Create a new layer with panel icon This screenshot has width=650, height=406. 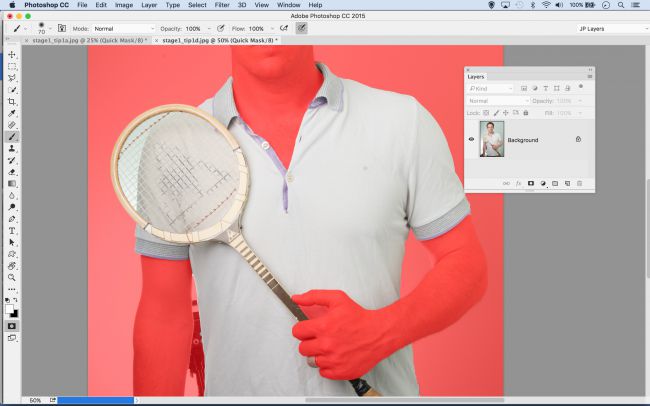coord(567,184)
